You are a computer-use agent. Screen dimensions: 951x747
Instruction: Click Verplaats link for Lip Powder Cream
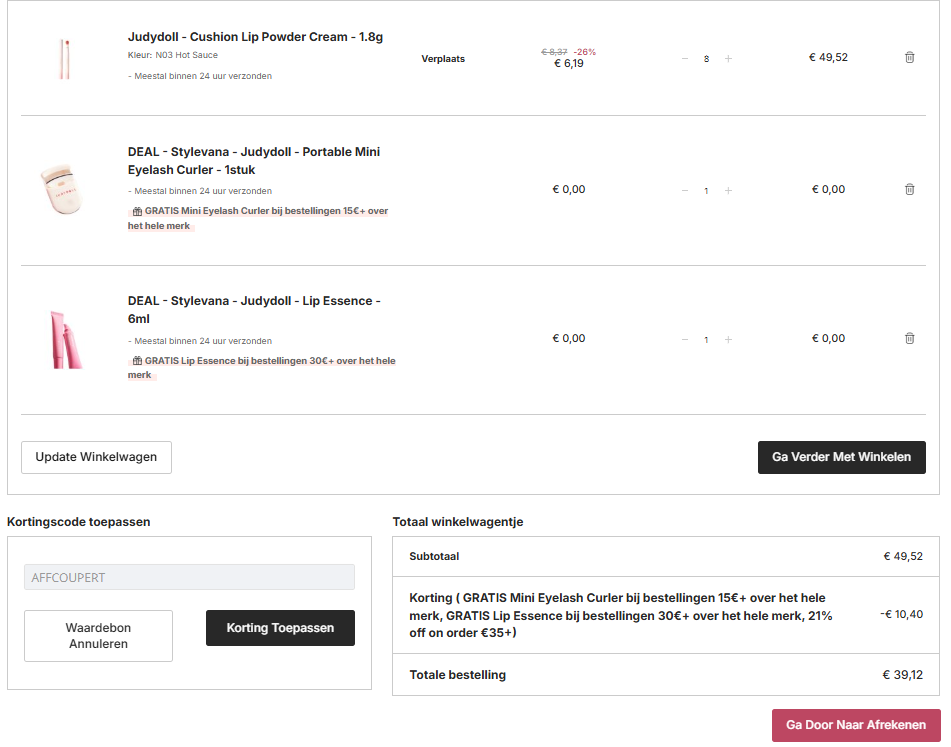click(443, 59)
